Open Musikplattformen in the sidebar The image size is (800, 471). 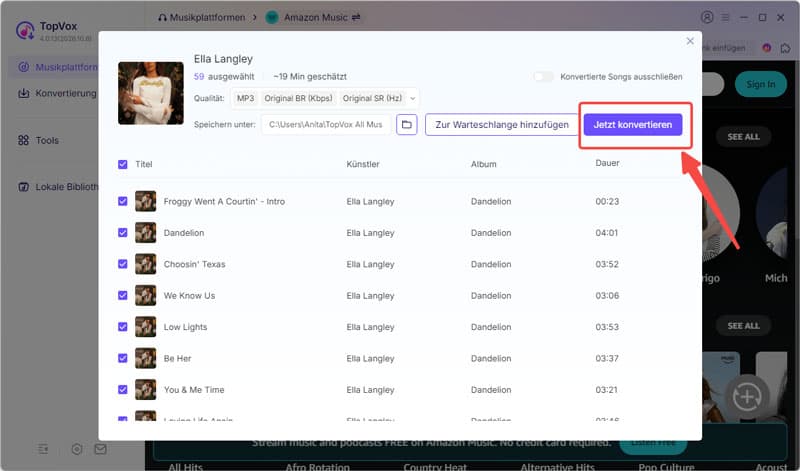pos(56,67)
